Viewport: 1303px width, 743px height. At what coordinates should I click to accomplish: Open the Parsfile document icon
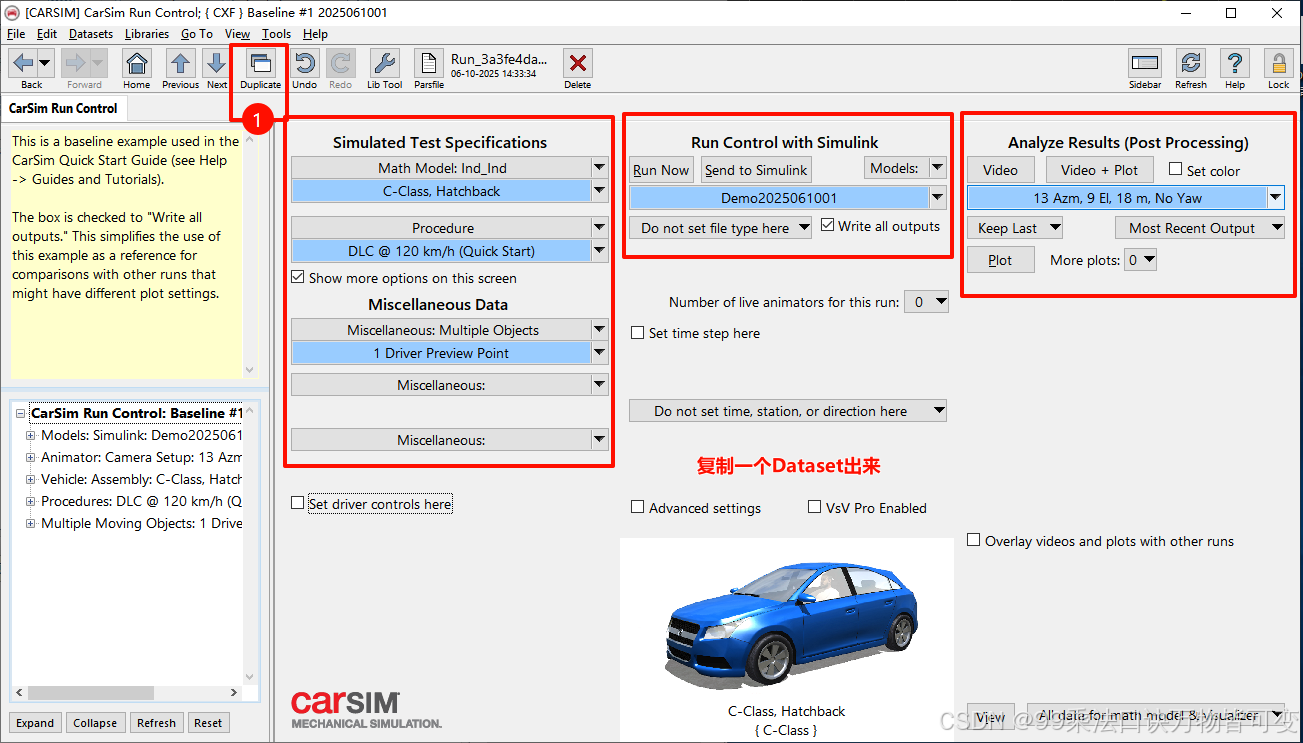click(x=429, y=65)
